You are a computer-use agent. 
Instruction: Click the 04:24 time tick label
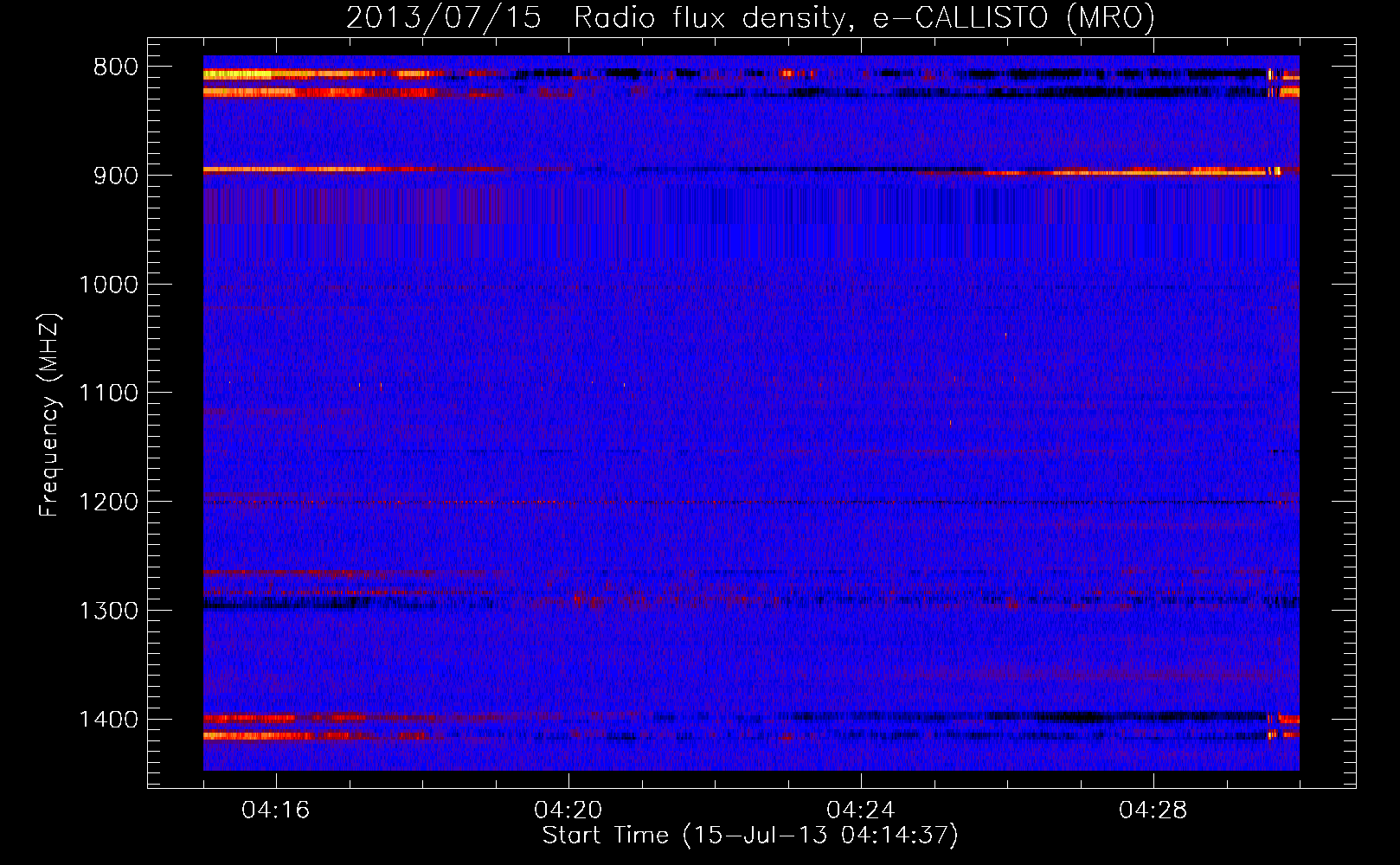[x=861, y=811]
